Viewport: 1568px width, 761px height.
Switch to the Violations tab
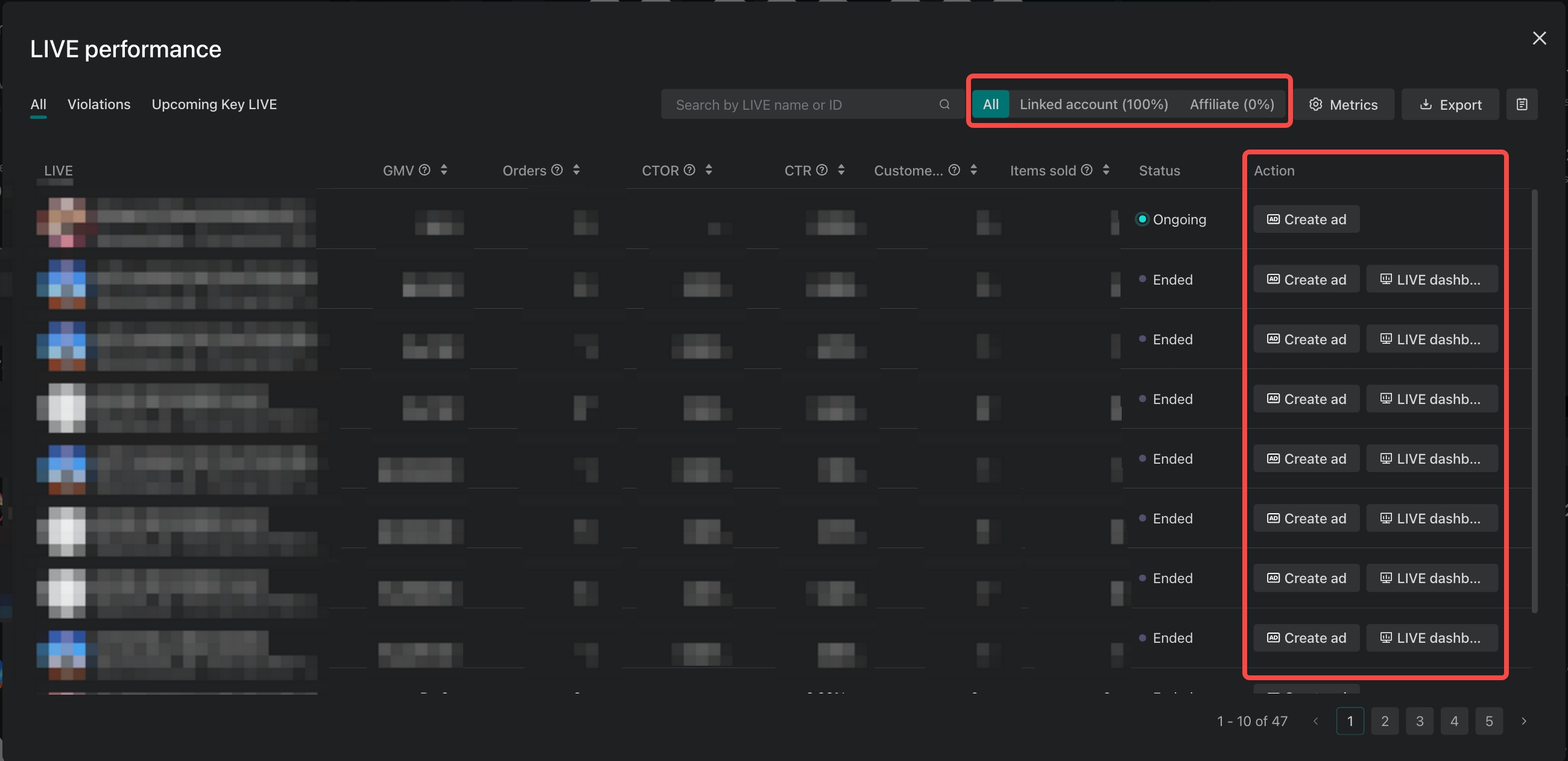coord(99,104)
